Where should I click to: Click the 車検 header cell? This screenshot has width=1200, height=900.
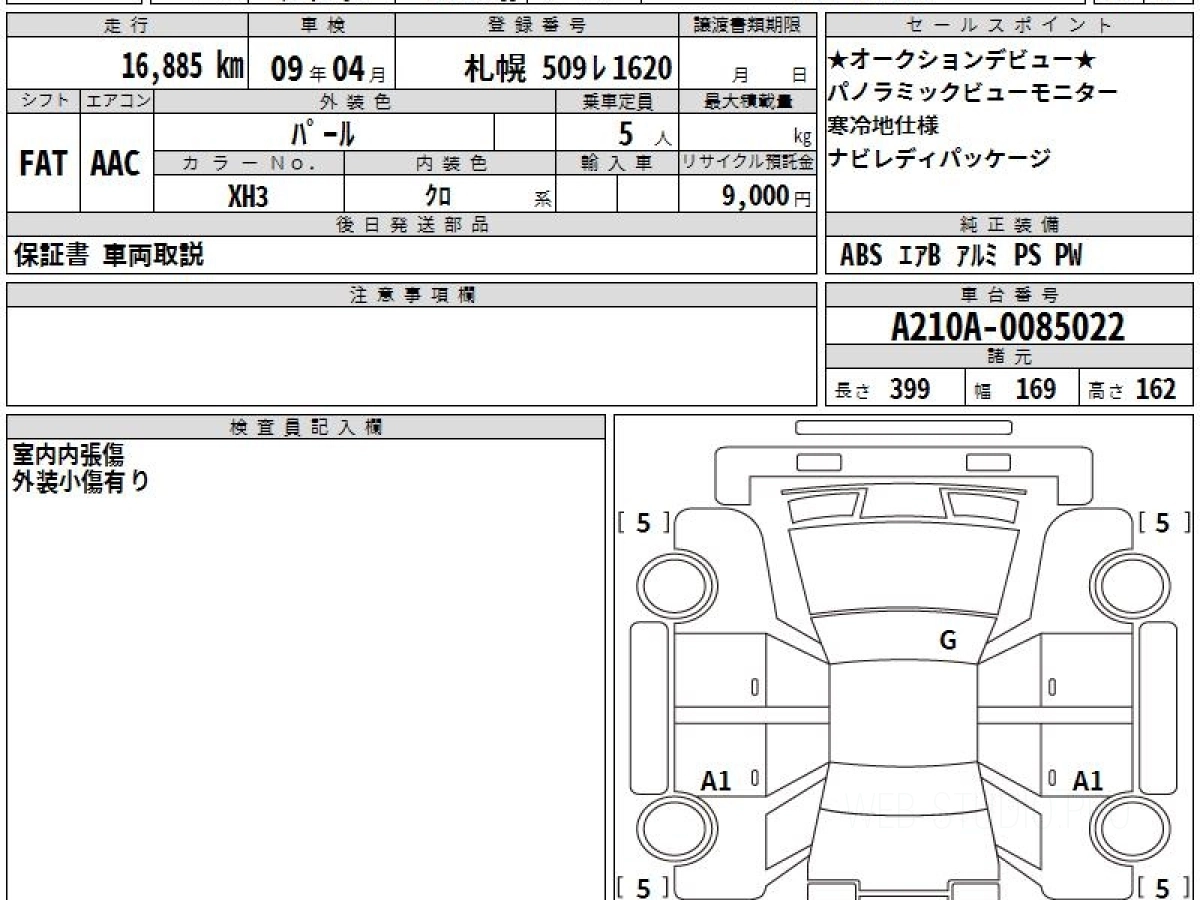click(x=321, y=26)
